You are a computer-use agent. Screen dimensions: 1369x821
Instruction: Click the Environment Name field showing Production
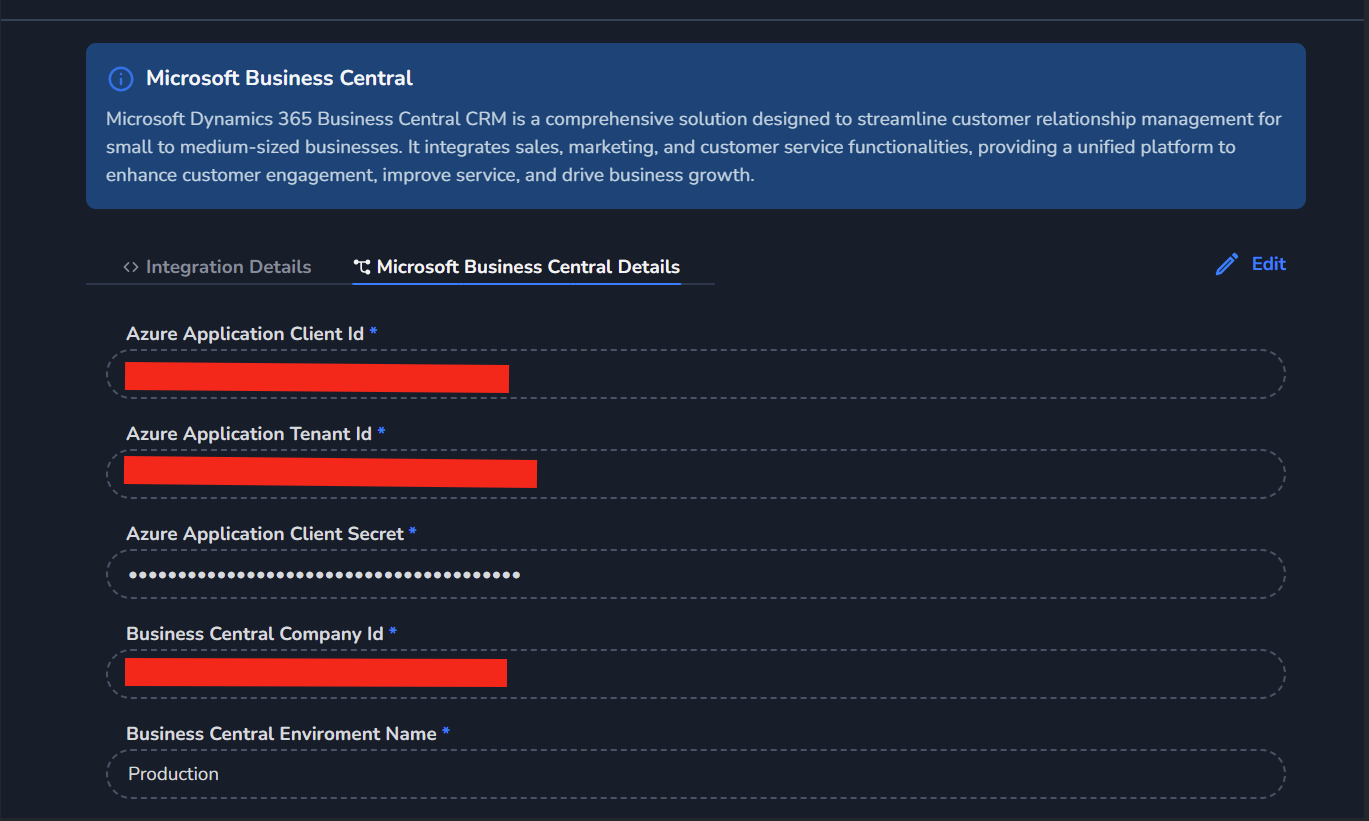pos(696,774)
